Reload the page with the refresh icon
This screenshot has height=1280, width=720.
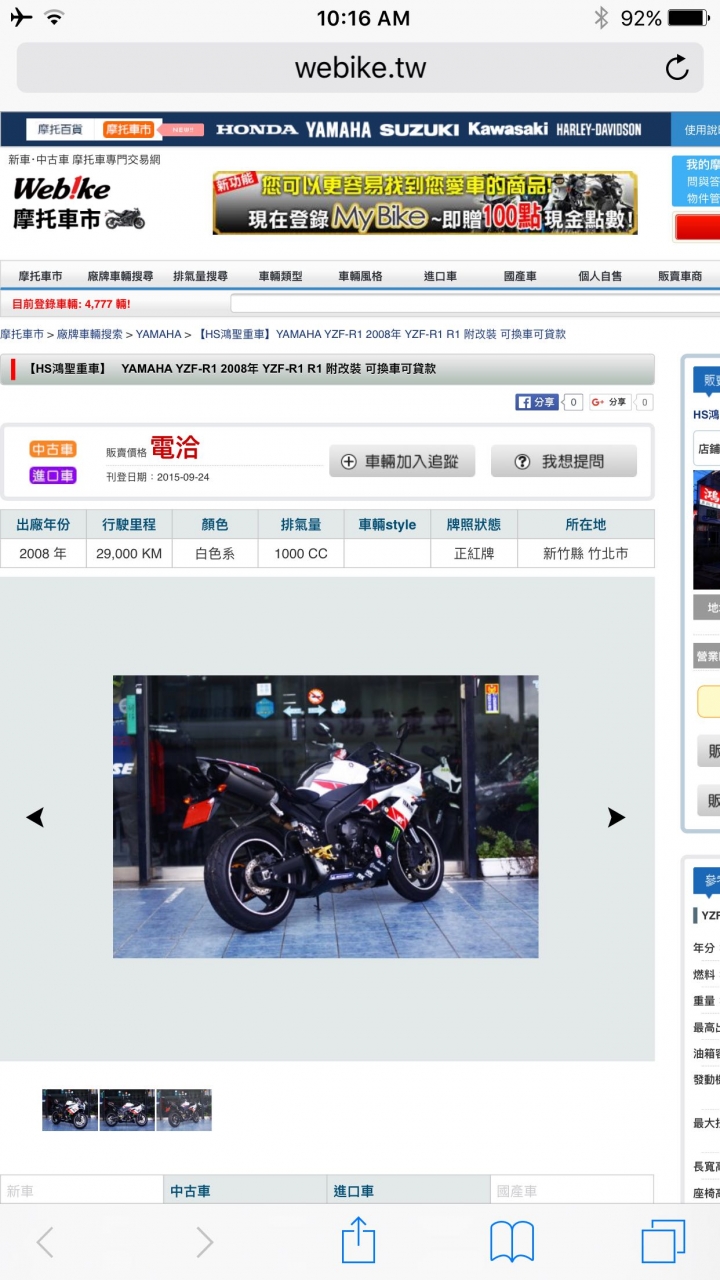pyautogui.click(x=677, y=68)
